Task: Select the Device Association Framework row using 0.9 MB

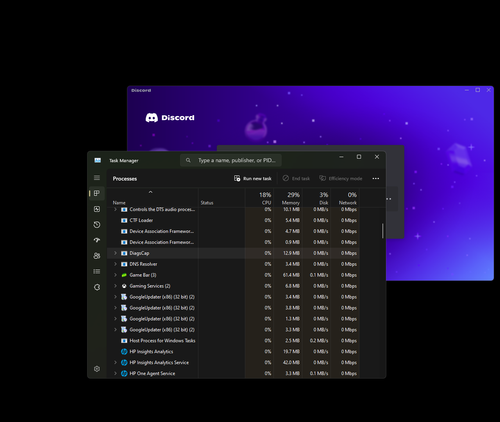Action: [233, 242]
